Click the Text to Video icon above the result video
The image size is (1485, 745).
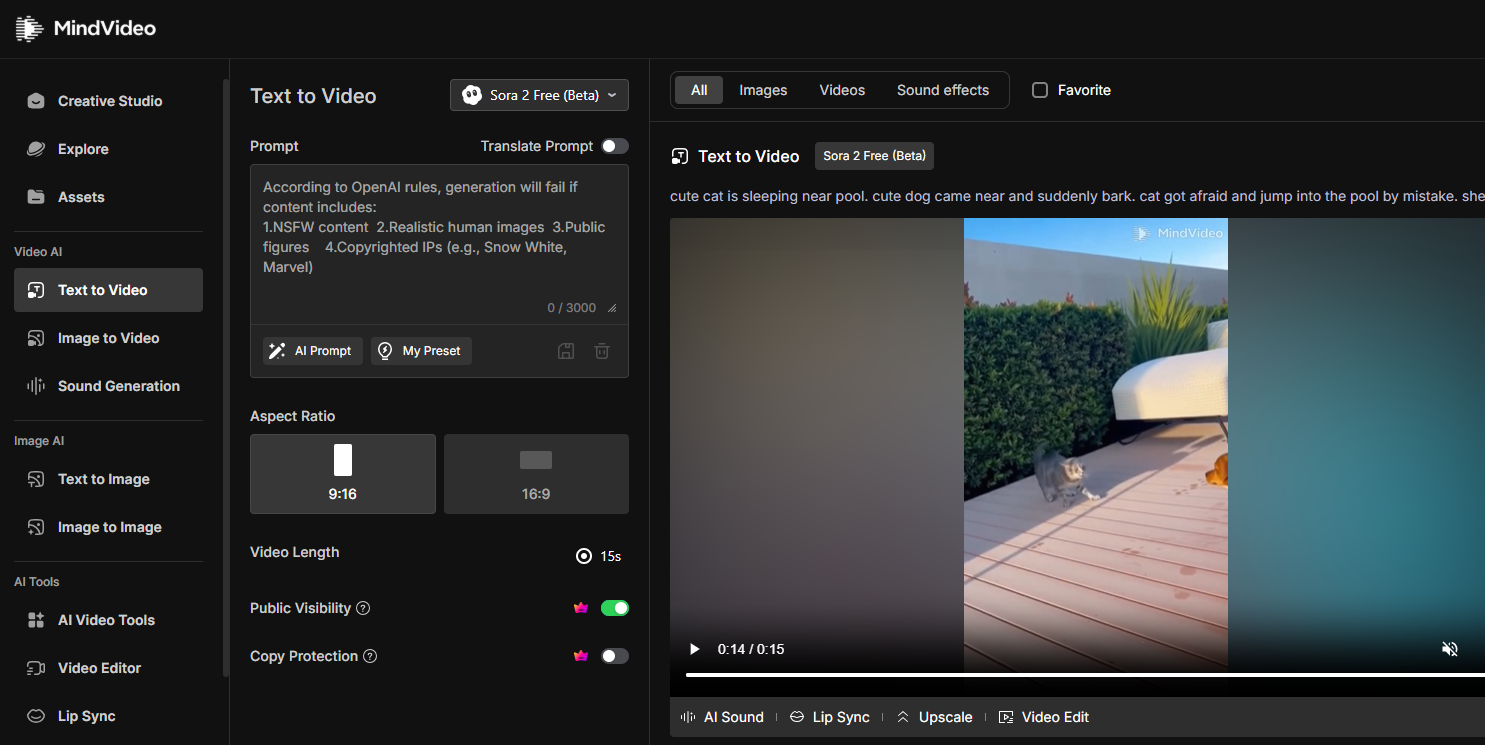[x=680, y=156]
